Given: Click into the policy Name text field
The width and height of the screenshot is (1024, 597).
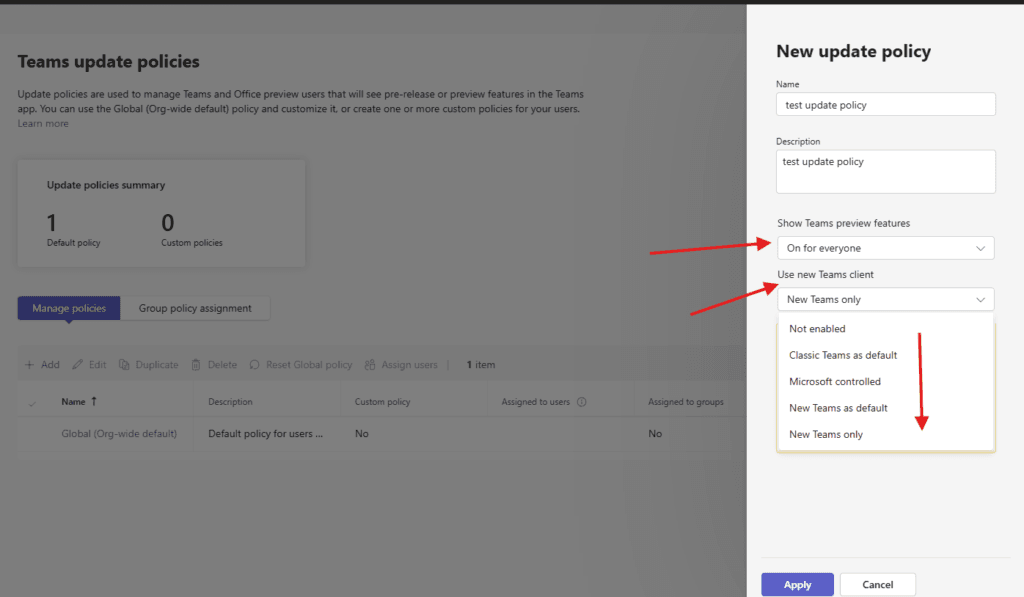Looking at the screenshot, I should point(885,104).
